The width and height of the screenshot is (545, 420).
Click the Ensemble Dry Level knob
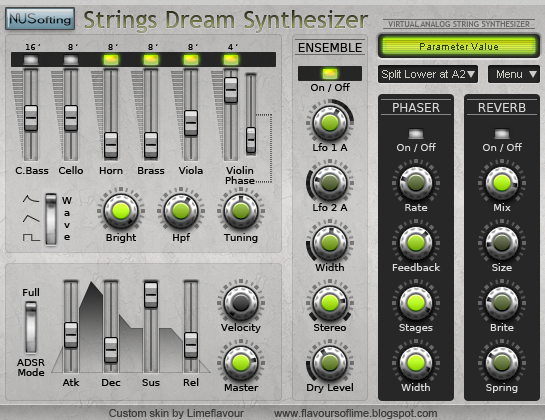pos(330,363)
